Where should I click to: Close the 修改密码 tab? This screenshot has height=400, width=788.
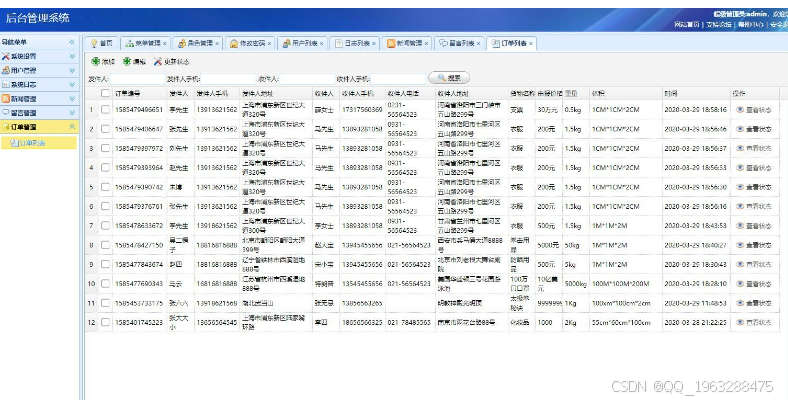point(269,44)
